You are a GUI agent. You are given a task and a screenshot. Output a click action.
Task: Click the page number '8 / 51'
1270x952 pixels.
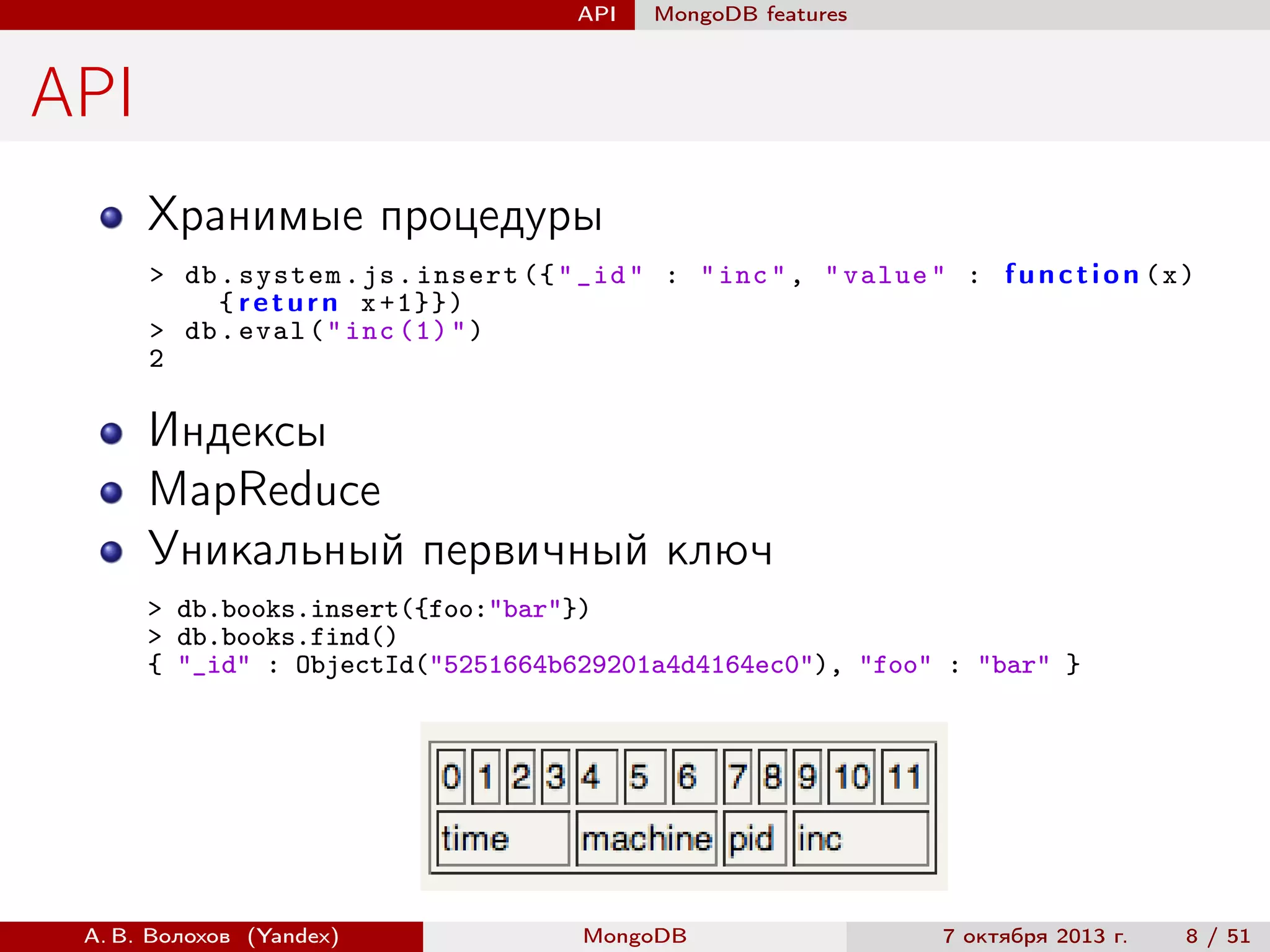pyautogui.click(x=1218, y=936)
